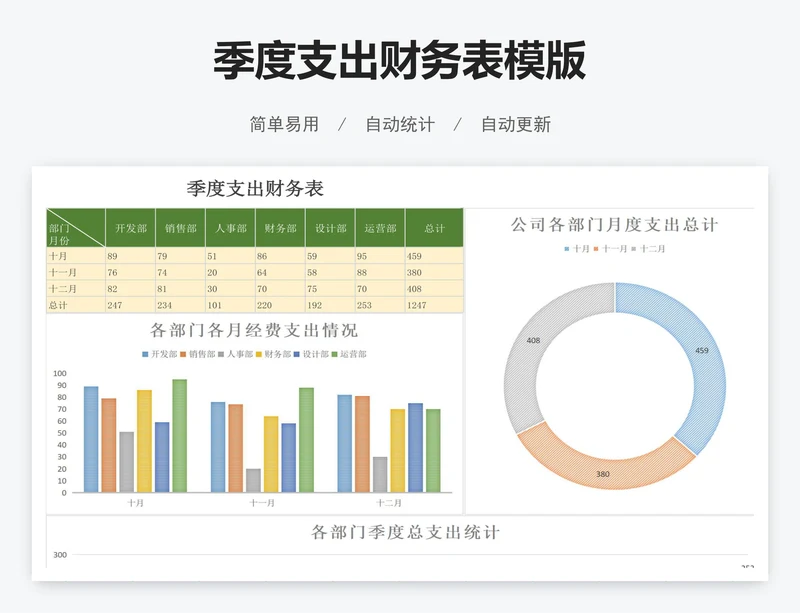Viewport: 800px width, 613px height.
Task: Click table cell 64 for 十一月 财务部
Action: click(x=281, y=273)
